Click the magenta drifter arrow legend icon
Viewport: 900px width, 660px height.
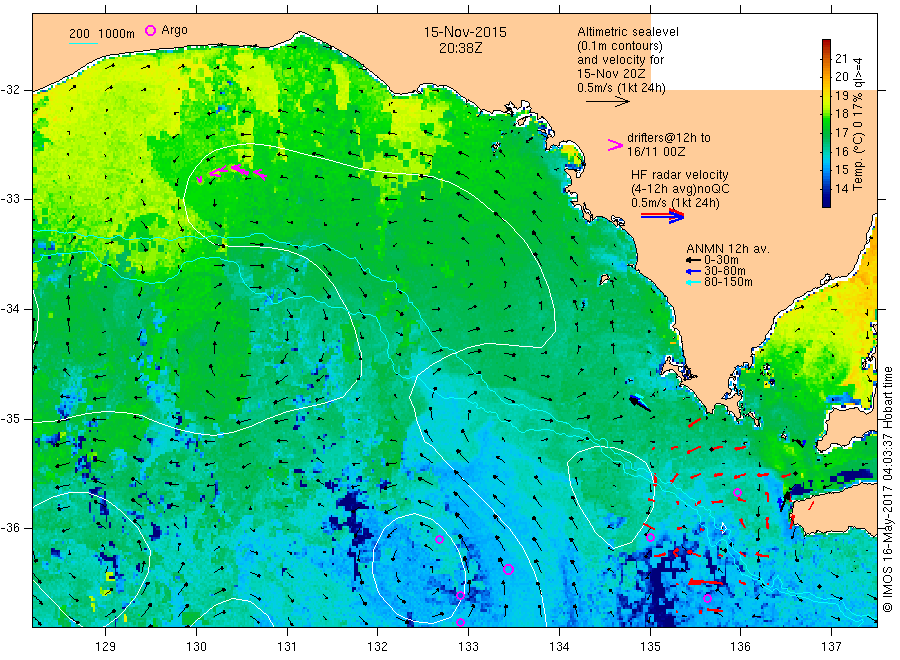pyautogui.click(x=615, y=145)
